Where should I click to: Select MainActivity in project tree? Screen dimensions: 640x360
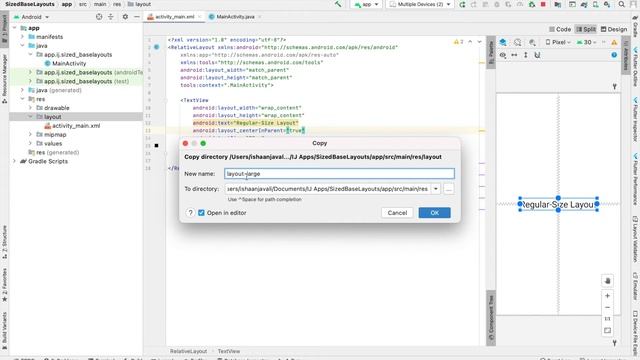click(65, 63)
